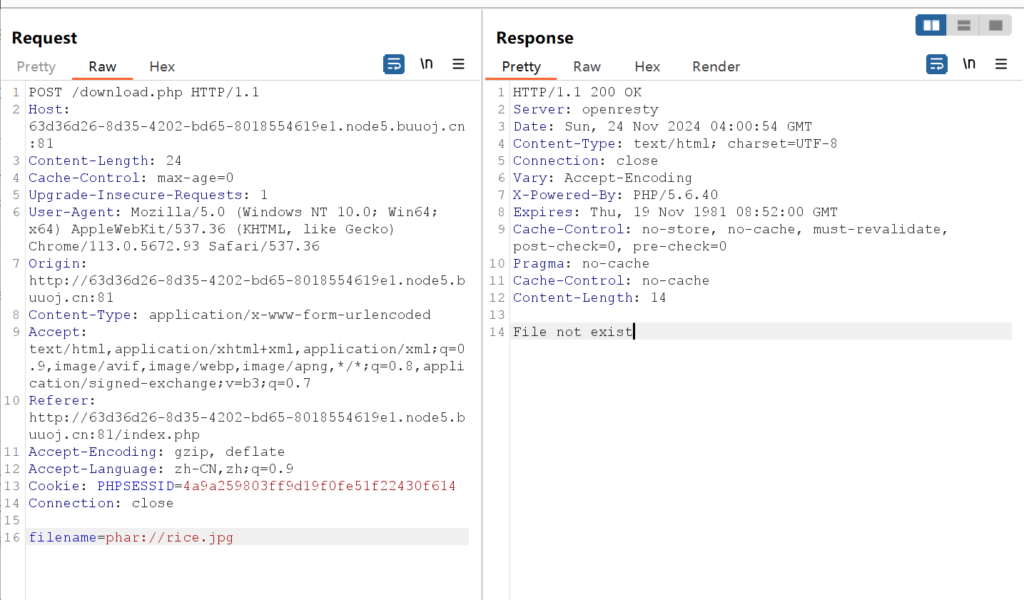Image resolution: width=1024 pixels, height=600 pixels.
Task: Select the Response Pretty tab
Action: (x=521, y=67)
